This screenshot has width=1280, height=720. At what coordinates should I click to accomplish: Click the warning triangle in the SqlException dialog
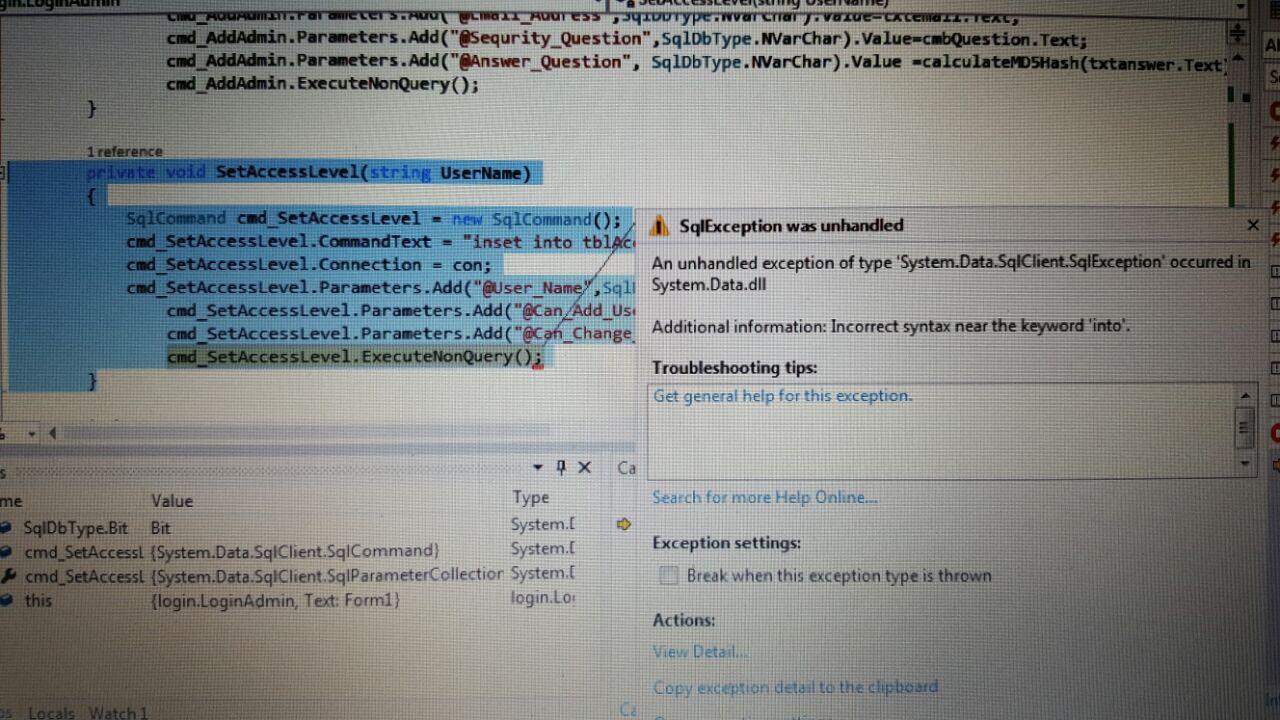(660, 225)
